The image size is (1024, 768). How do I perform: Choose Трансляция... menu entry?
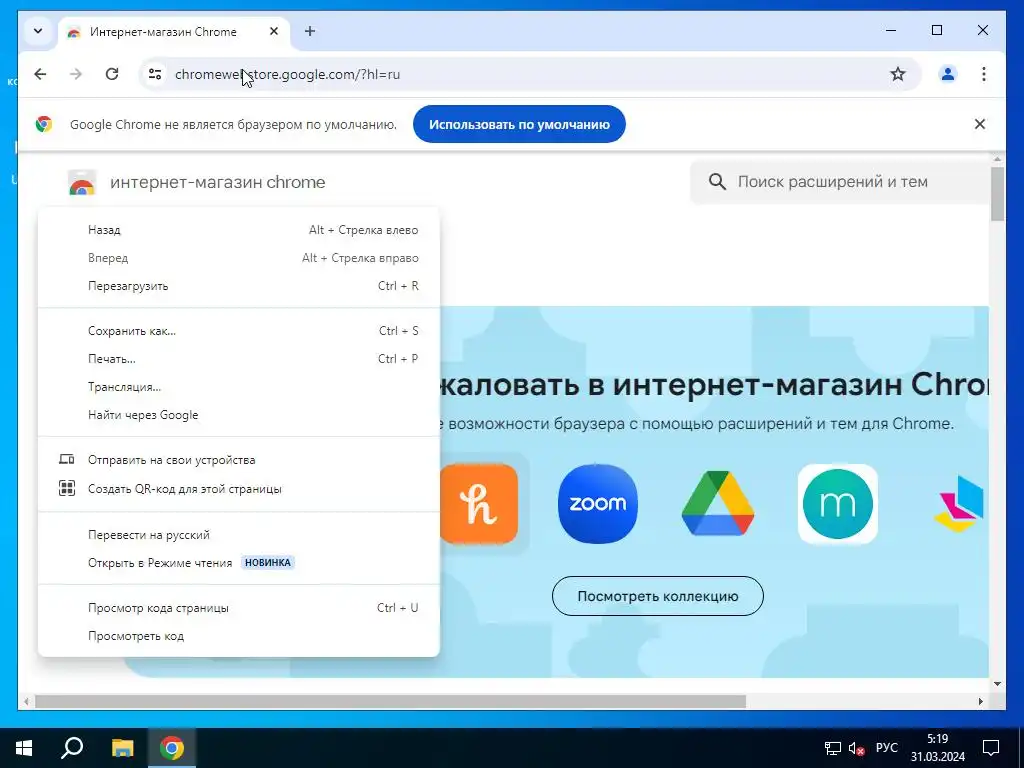click(239, 387)
